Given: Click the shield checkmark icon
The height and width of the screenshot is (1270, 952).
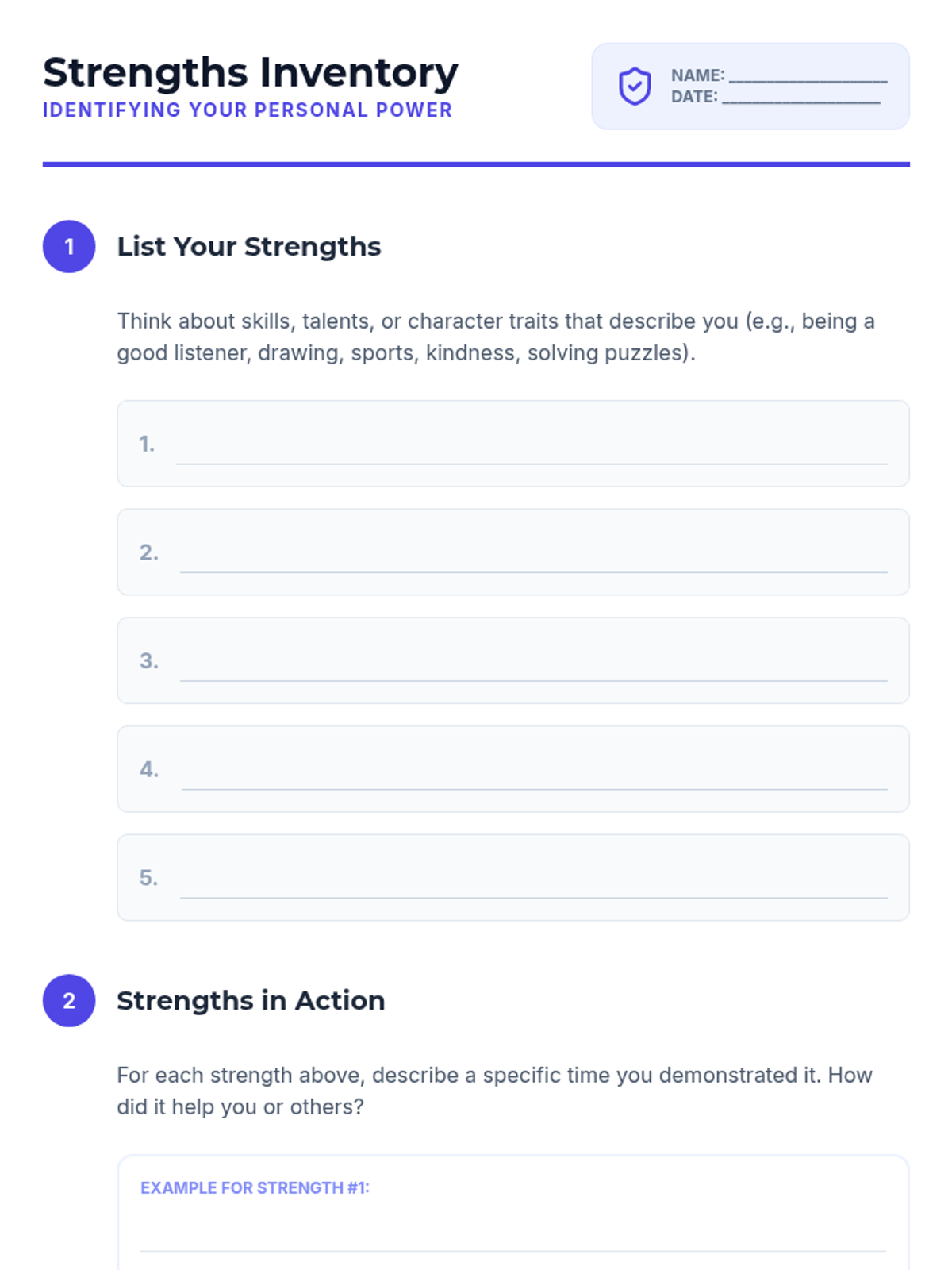Looking at the screenshot, I should point(635,87).
